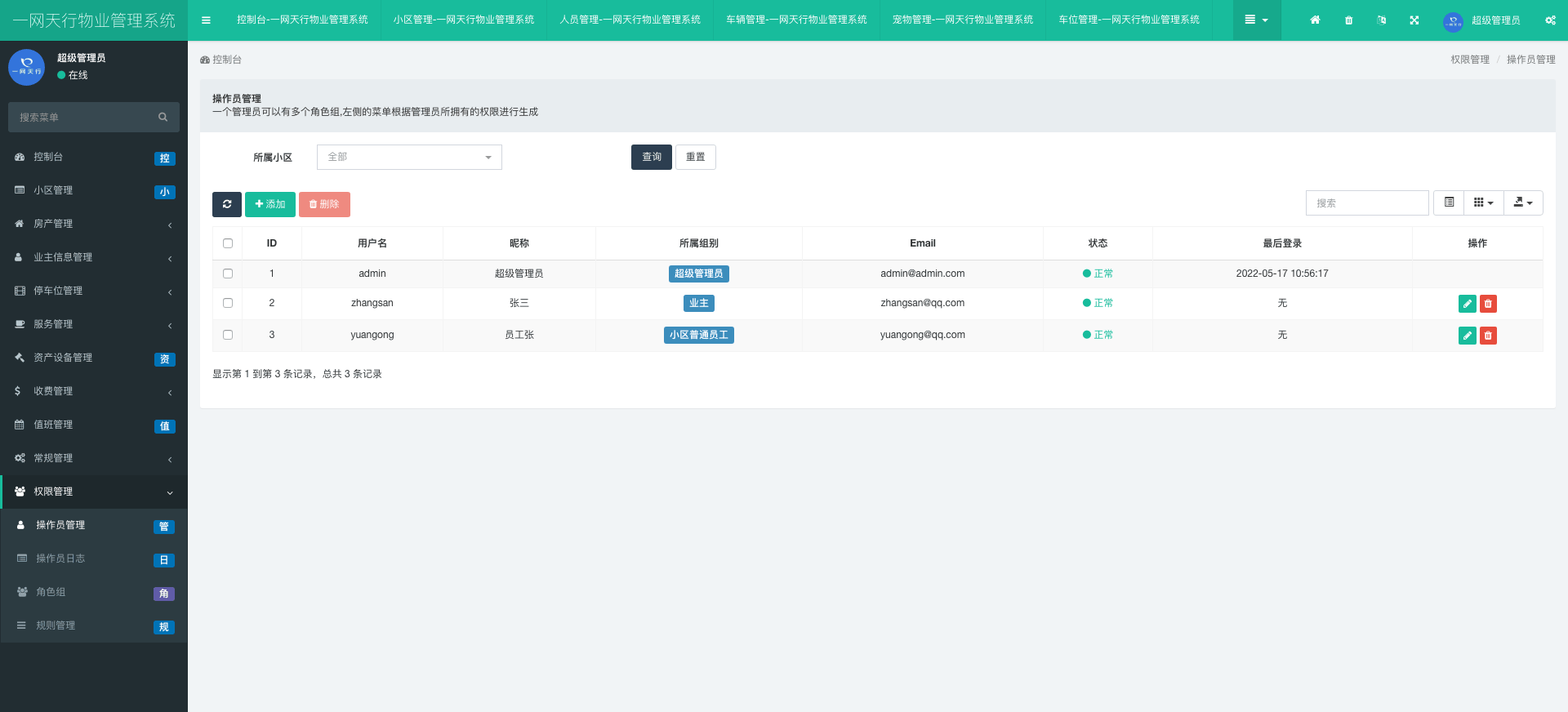Toggle the select-all header checkbox
Image resolution: width=1568 pixels, height=712 pixels.
coord(228,243)
